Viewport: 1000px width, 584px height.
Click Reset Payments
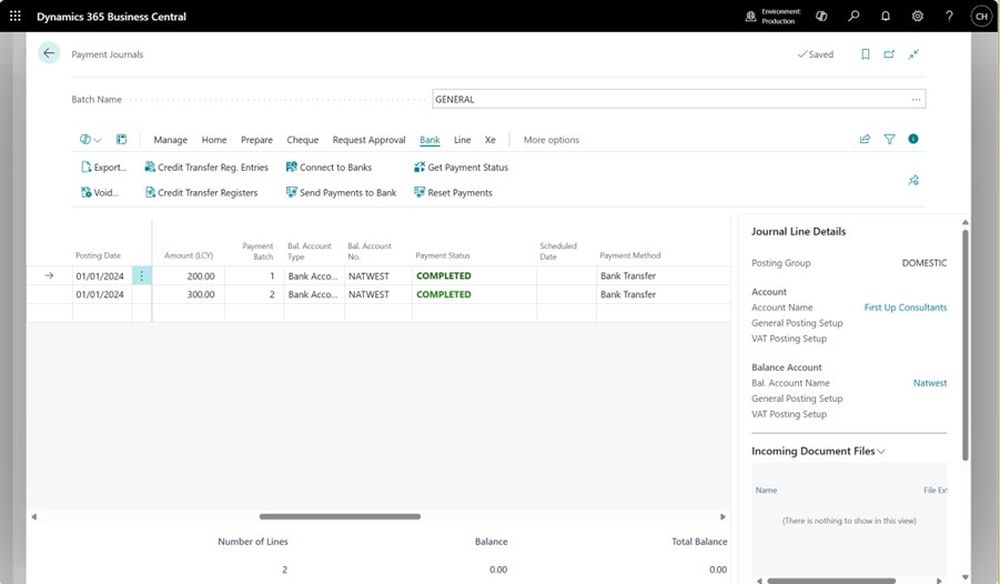[453, 193]
